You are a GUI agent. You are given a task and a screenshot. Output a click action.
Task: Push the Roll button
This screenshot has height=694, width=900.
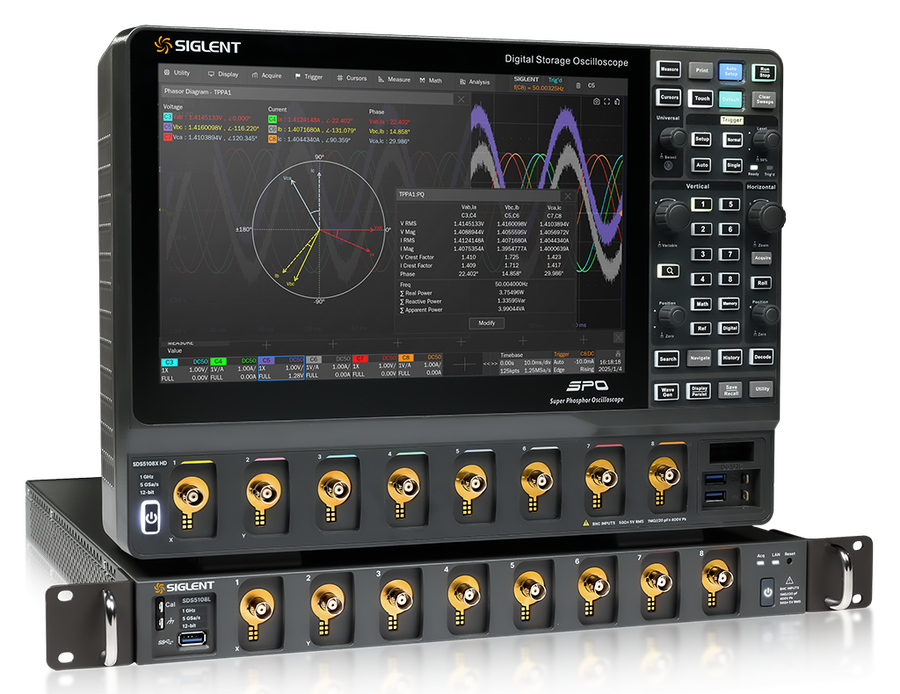762,282
